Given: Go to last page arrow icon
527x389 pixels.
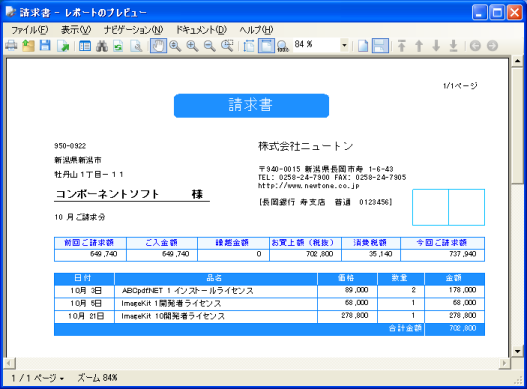Looking at the screenshot, I should [x=453, y=46].
